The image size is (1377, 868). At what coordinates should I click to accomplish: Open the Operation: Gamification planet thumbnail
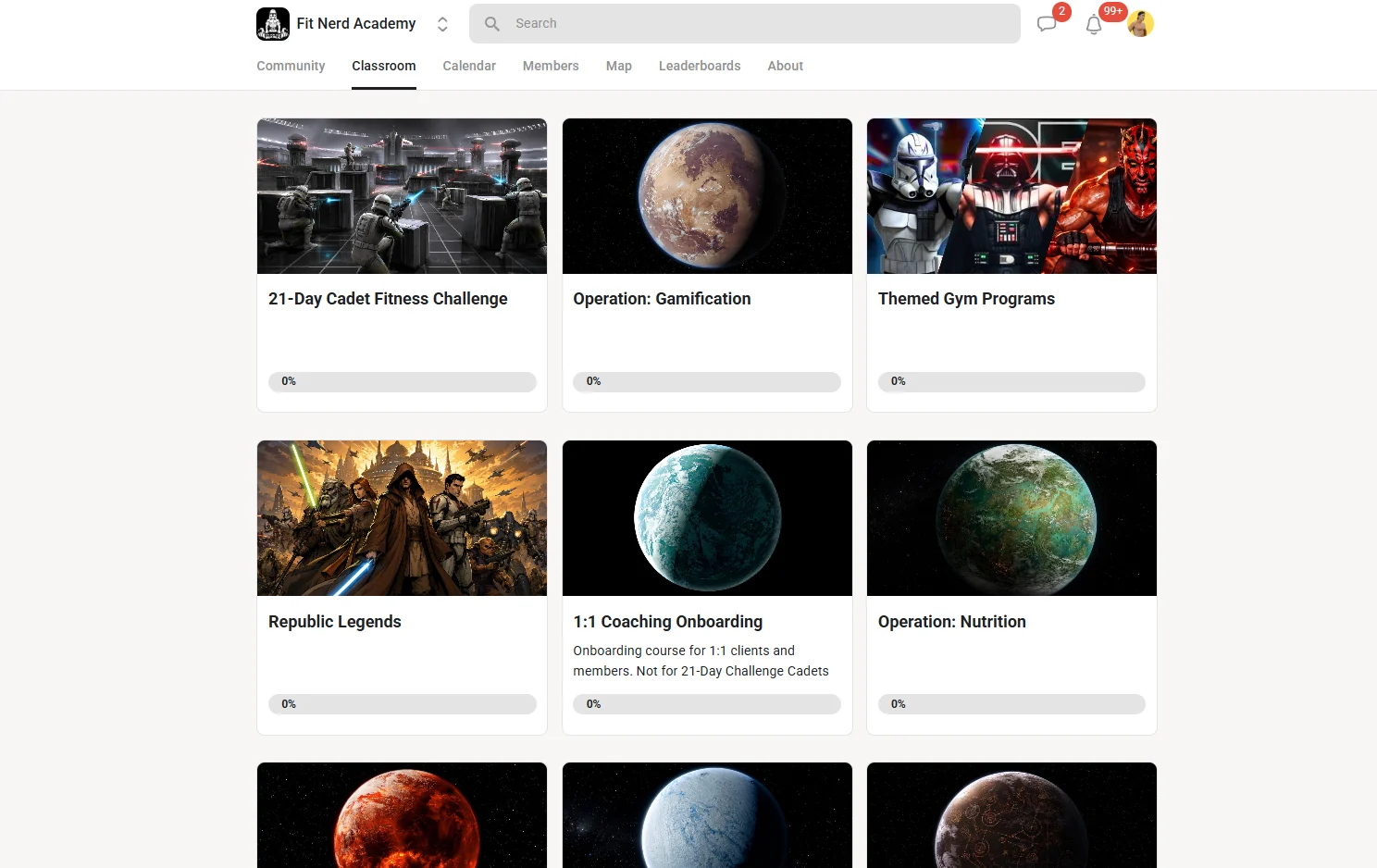pos(707,196)
